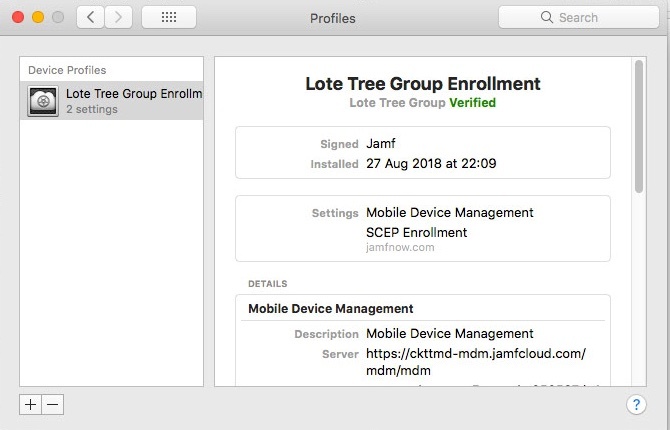
Task: Add a profile with the plus button
Action: point(30,404)
